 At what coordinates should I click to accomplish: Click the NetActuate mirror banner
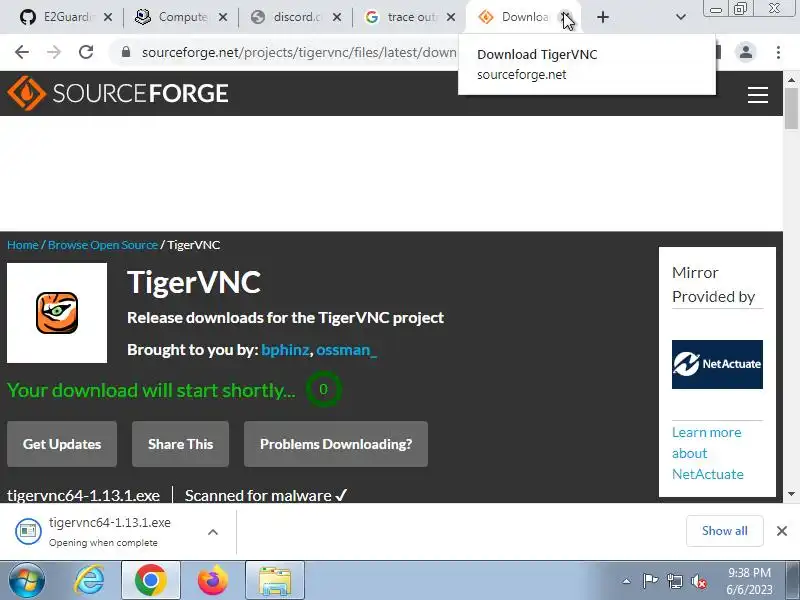point(717,364)
